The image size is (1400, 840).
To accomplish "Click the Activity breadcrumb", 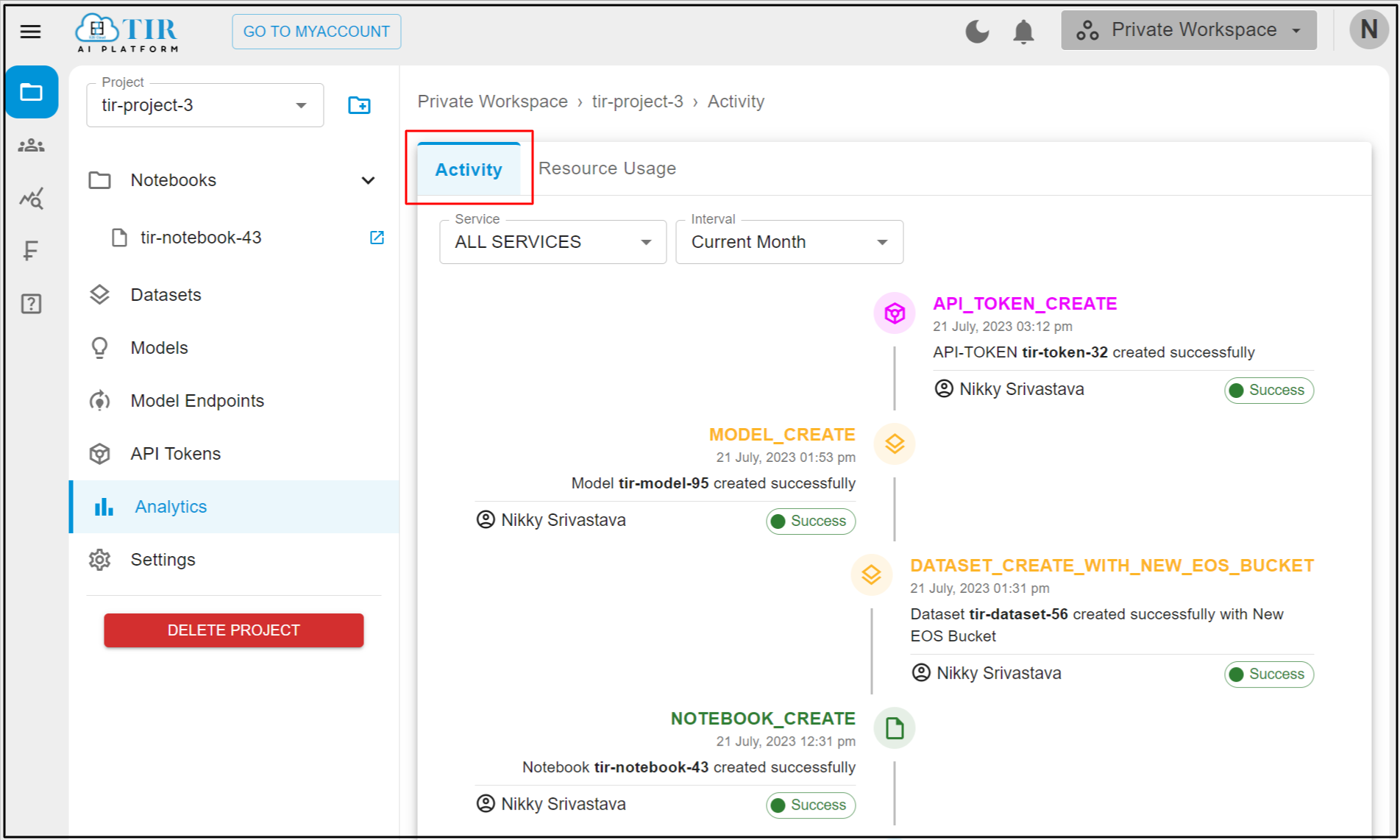I will (x=736, y=102).
